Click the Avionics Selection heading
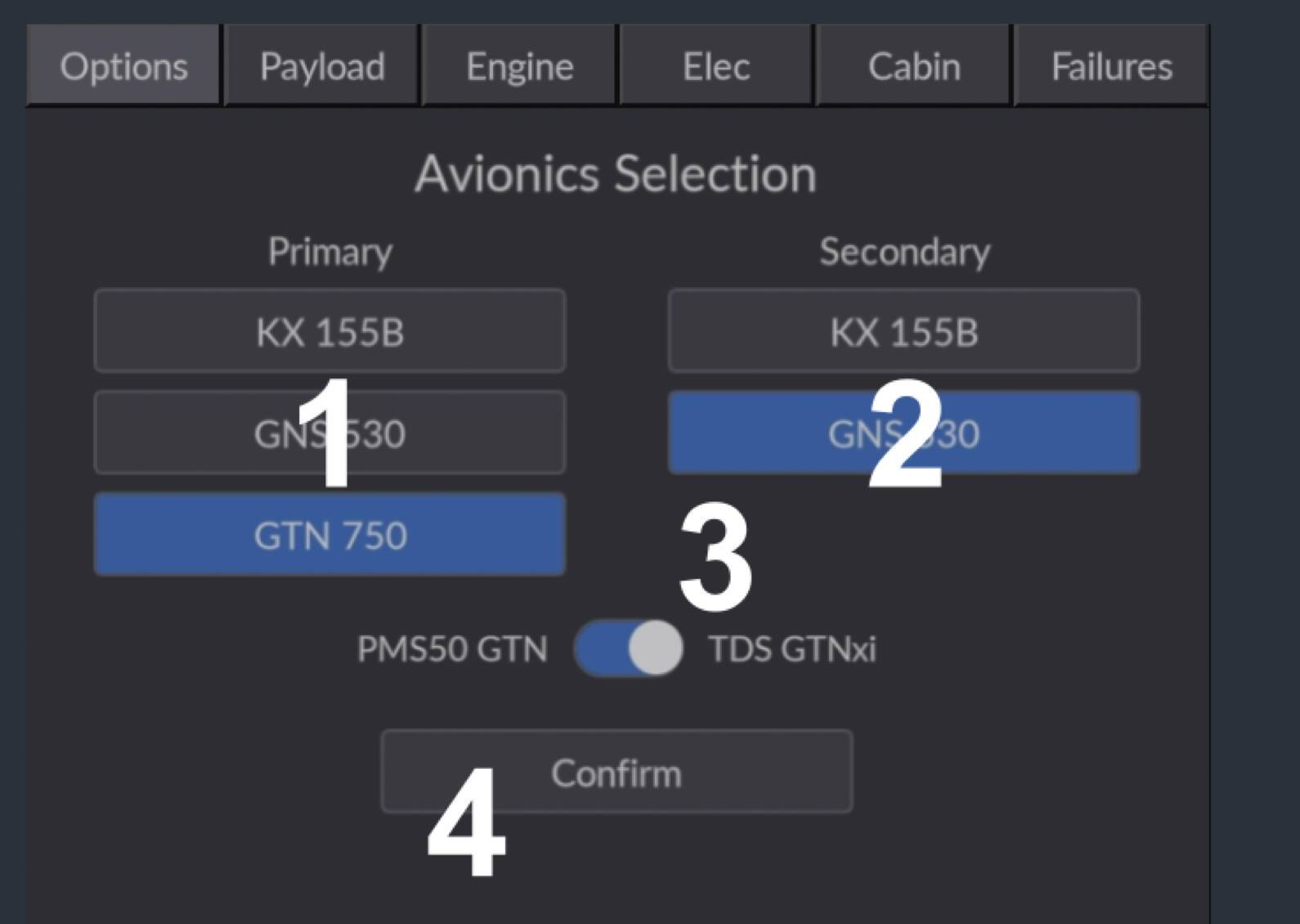 [x=616, y=174]
